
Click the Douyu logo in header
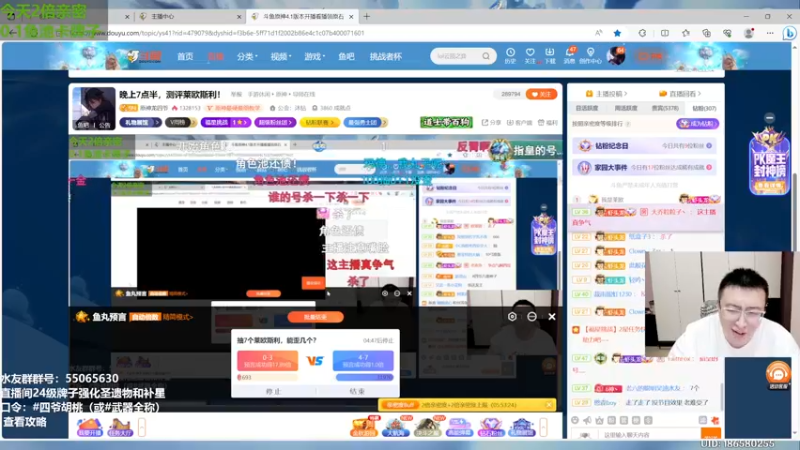pyautogui.click(x=144, y=56)
